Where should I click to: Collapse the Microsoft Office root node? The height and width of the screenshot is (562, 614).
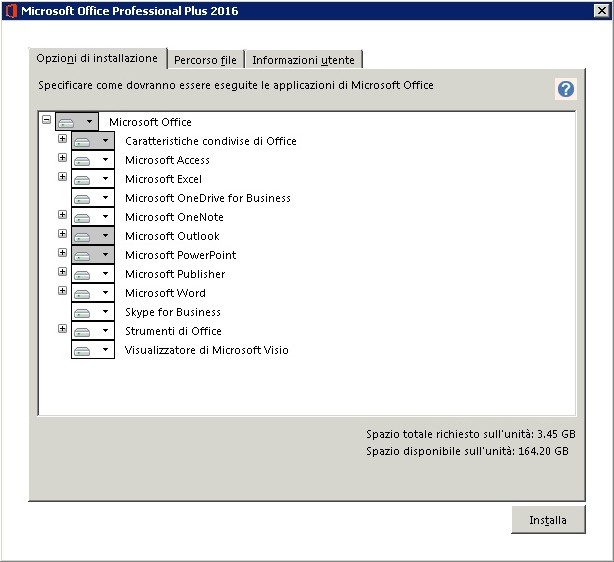point(46,119)
